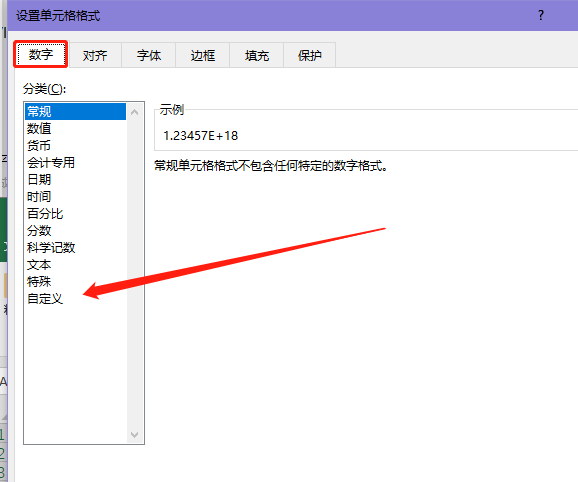Open the 对齐 tab
The height and width of the screenshot is (482, 578).
click(x=95, y=55)
